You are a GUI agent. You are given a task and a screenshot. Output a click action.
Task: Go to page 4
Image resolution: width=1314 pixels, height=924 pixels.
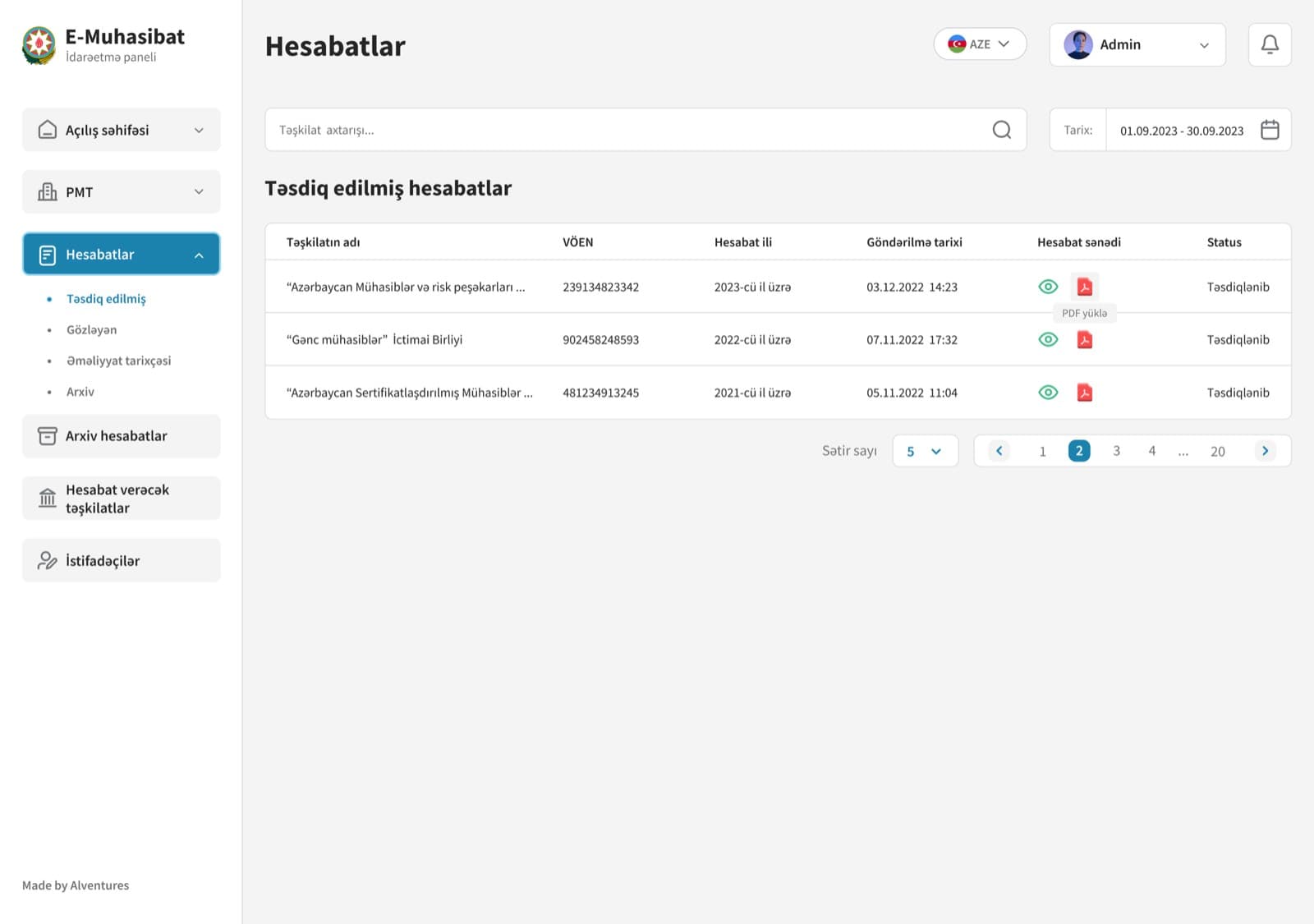pyautogui.click(x=1151, y=451)
